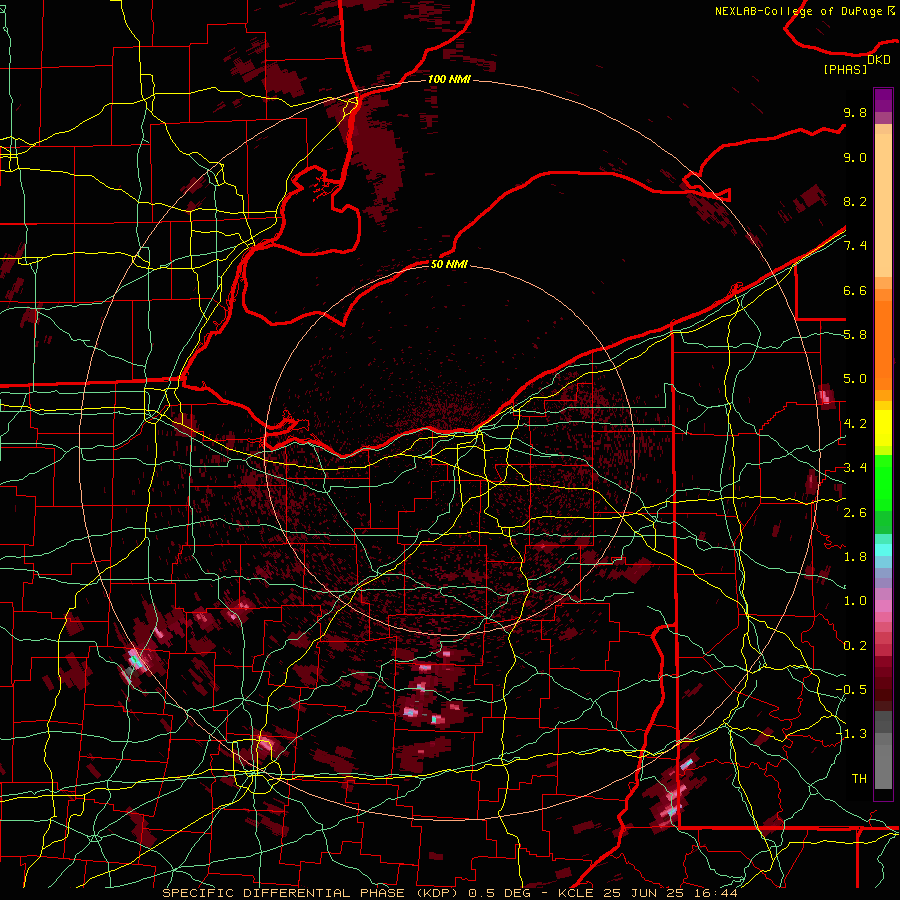Click the -1.3 scale value
This screenshot has width=900, height=900.
pos(852,735)
